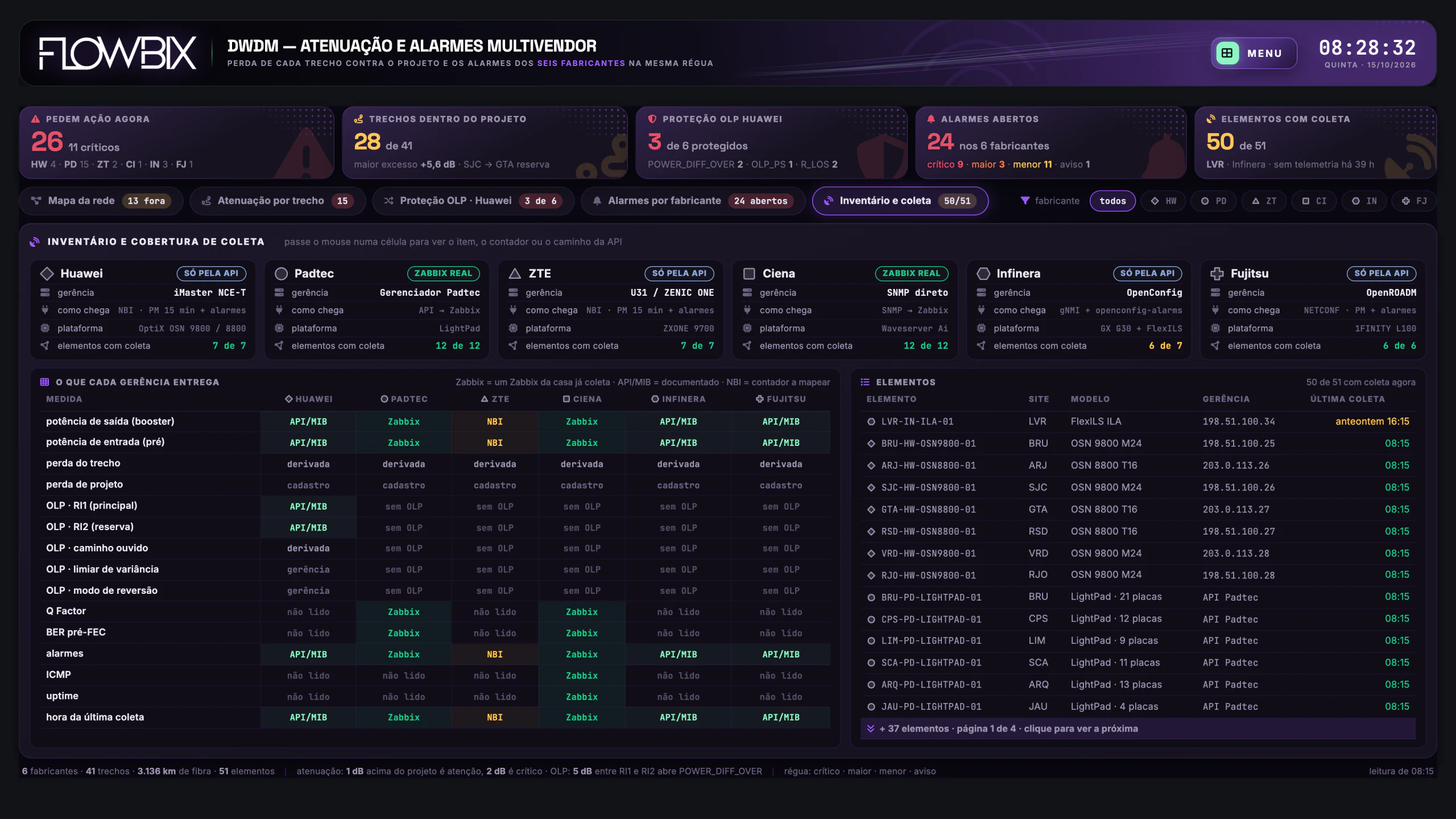The image size is (1456, 819).
Task: Click Padtec ZABBIX REAL badge
Action: [443, 274]
